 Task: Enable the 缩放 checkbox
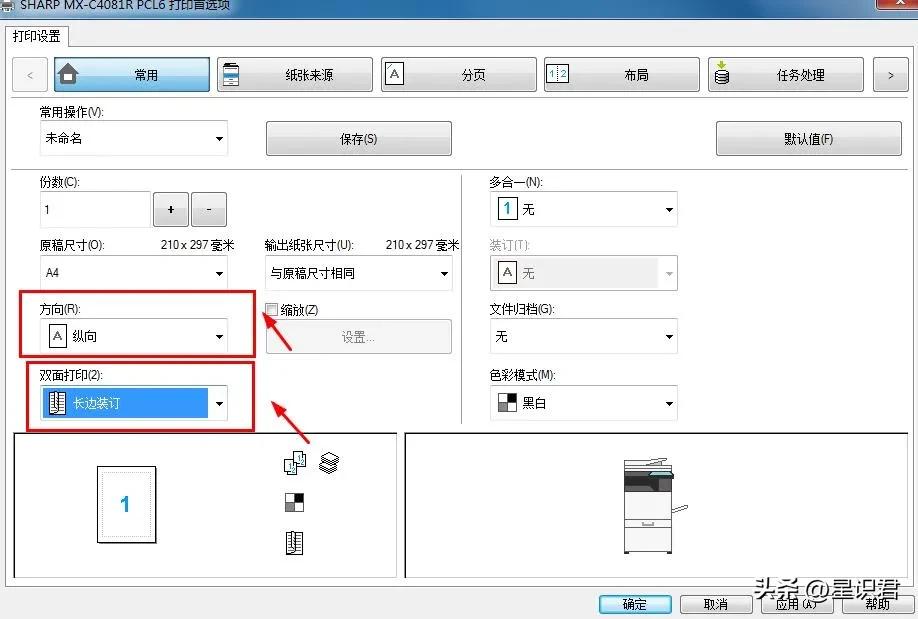270,309
